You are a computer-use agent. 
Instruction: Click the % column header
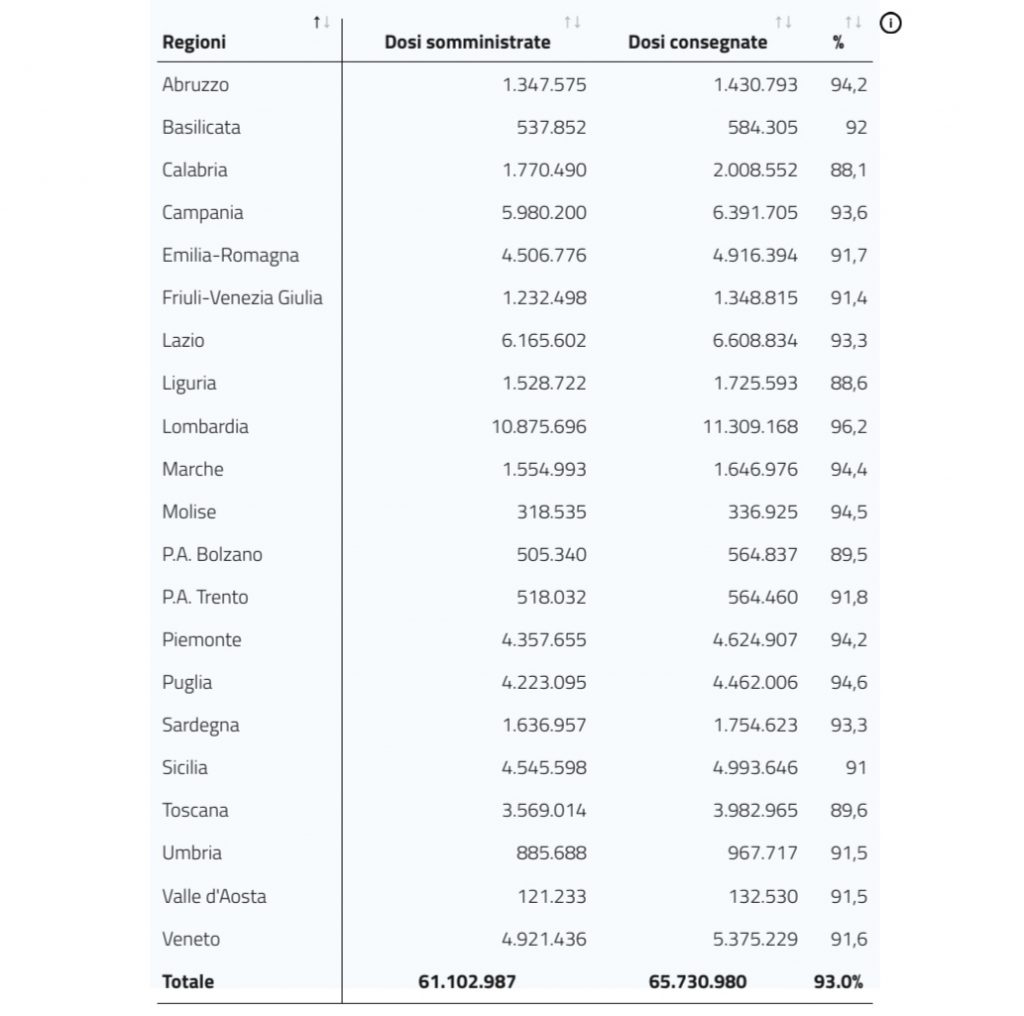point(839,43)
